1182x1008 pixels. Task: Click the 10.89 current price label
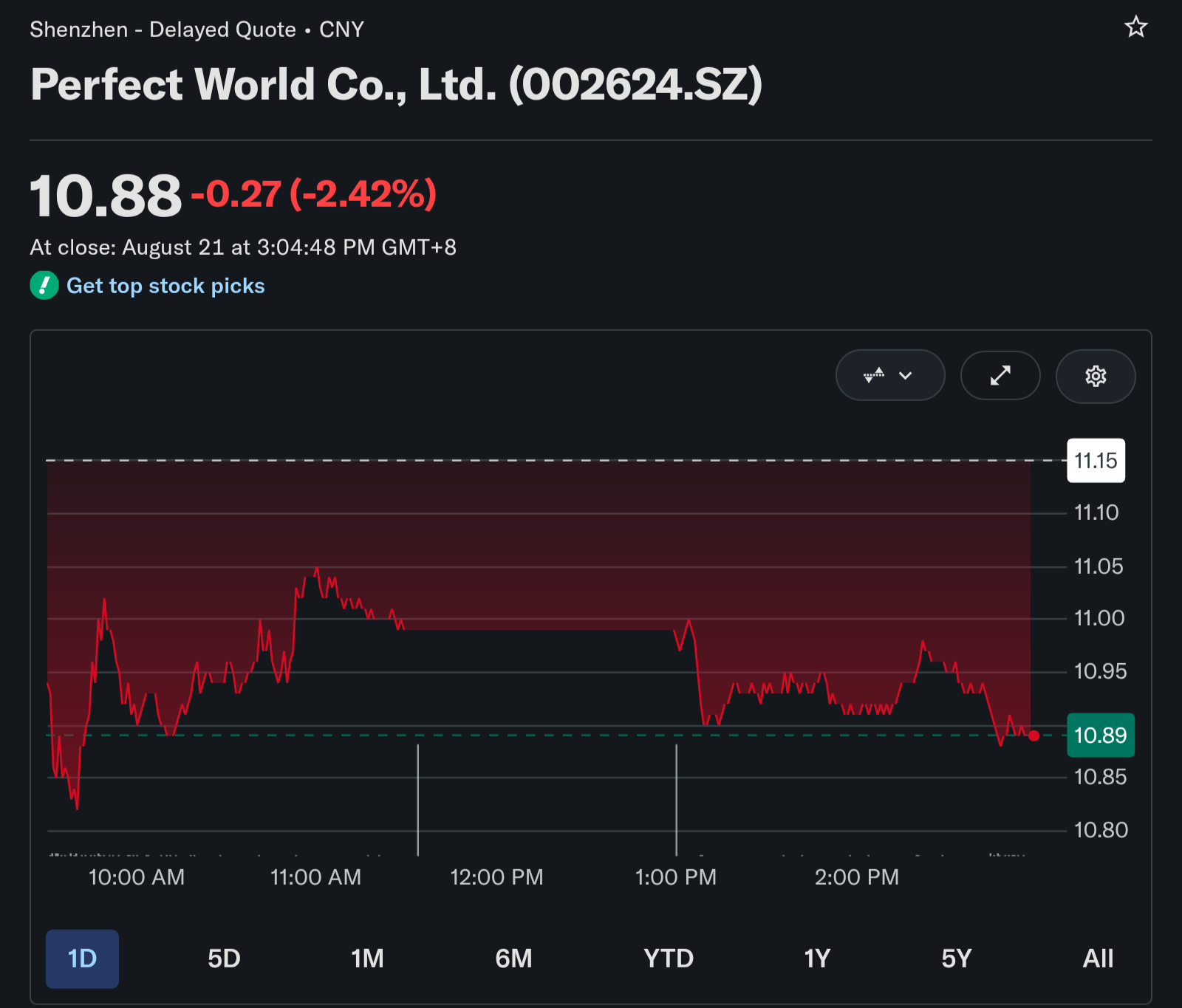coord(1101,736)
